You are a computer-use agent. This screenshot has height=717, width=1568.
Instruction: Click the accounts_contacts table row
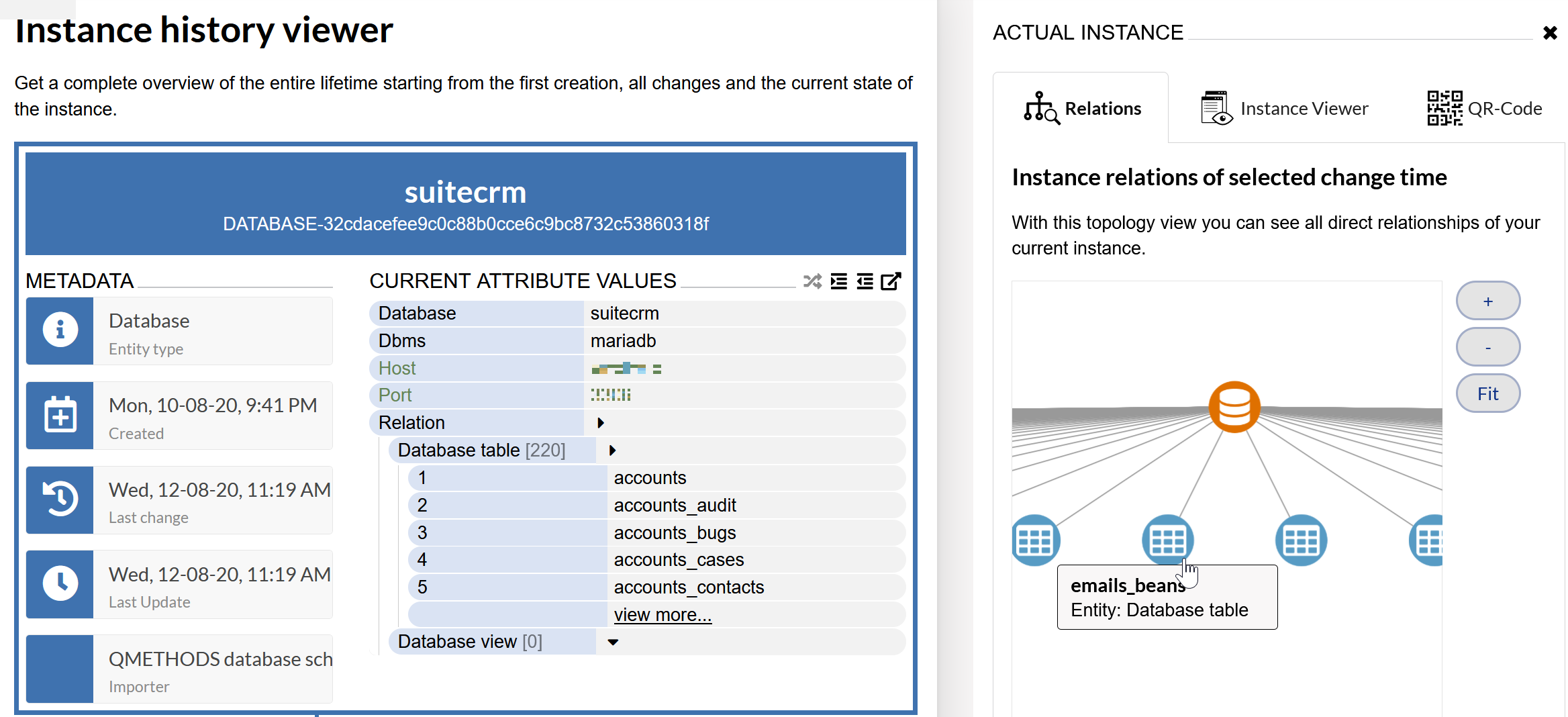pyautogui.click(x=656, y=587)
